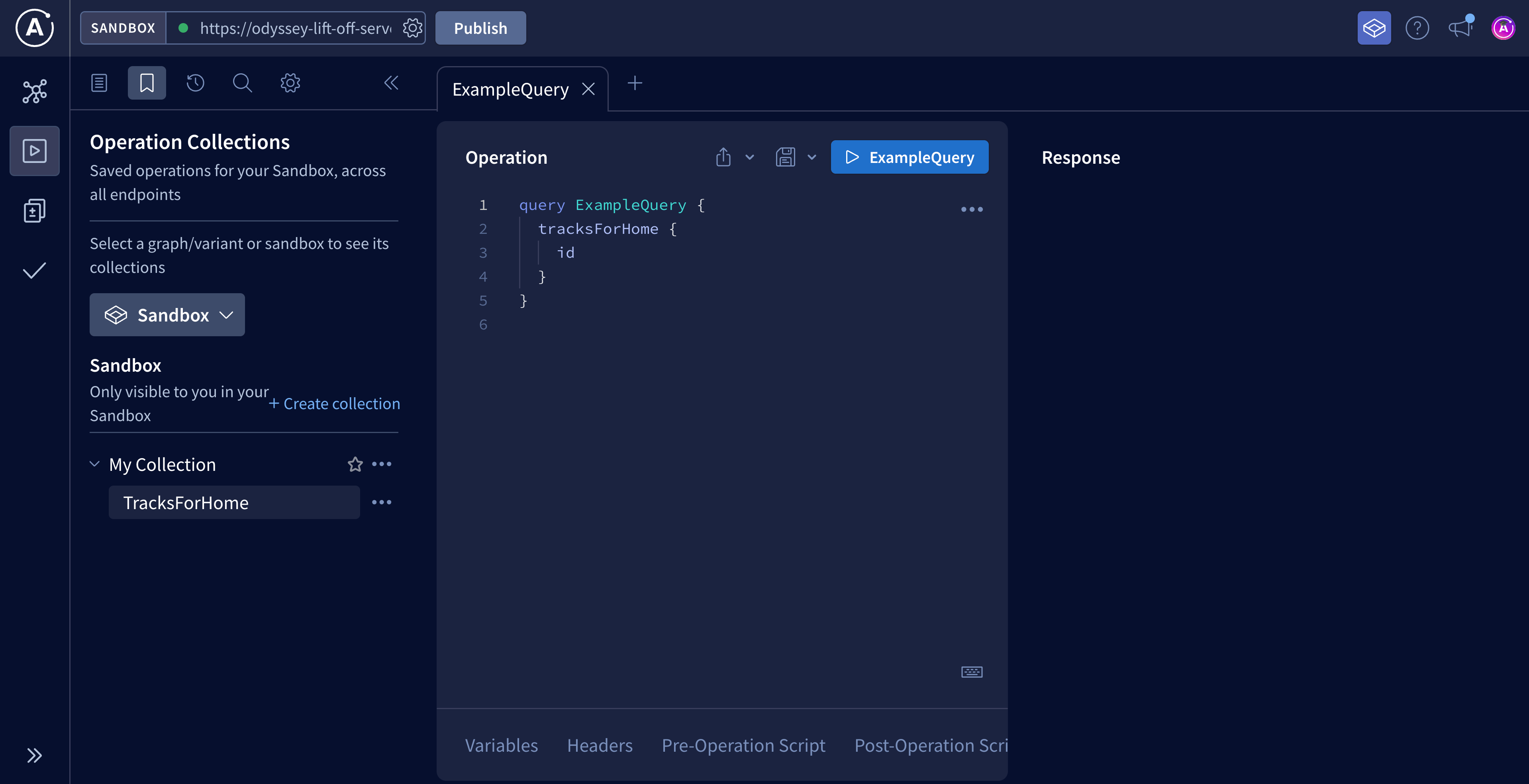Open the Variables tab
Viewport: 1529px width, 784px height.
point(501,745)
